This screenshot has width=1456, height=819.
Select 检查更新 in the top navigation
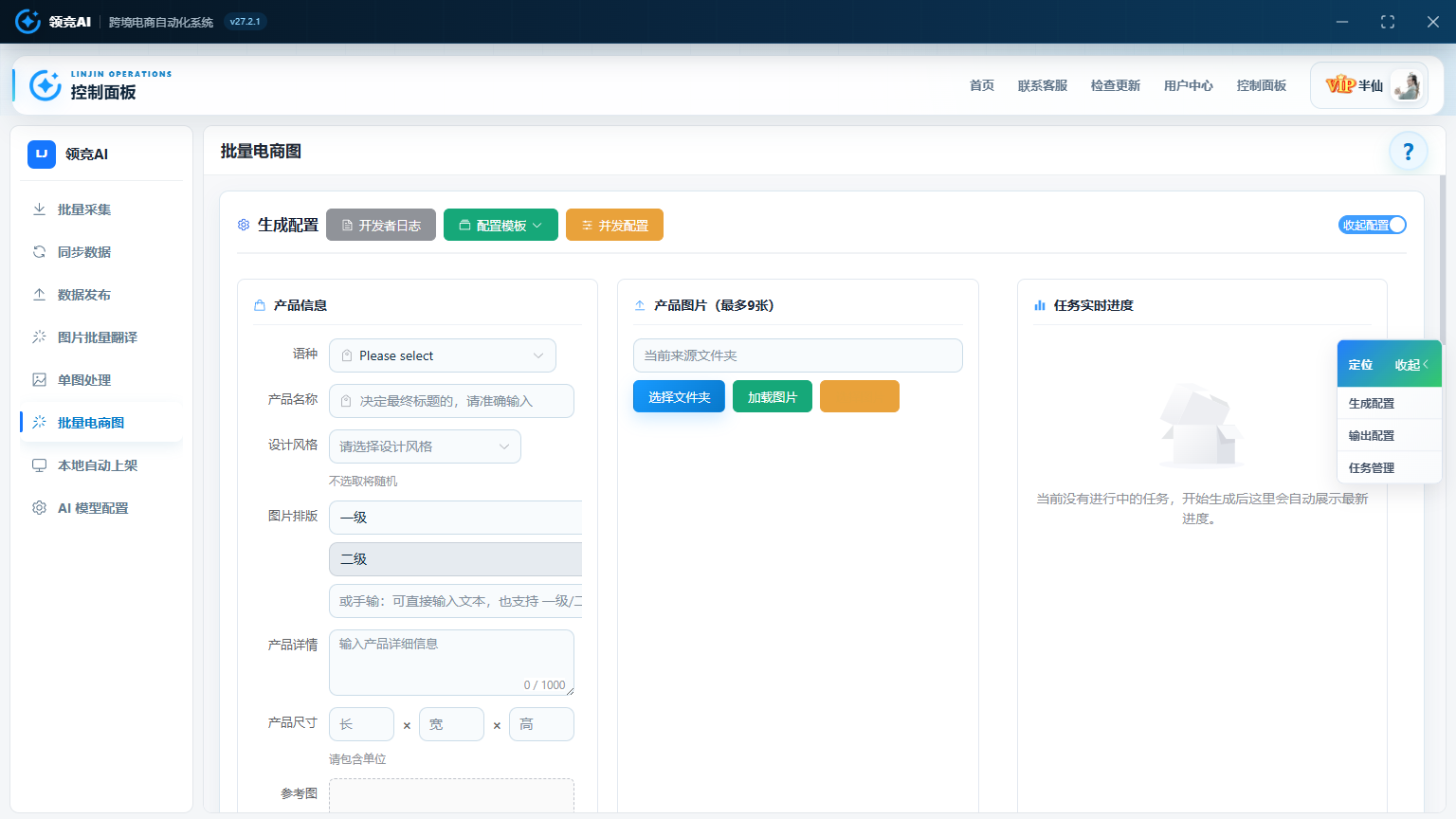tap(1116, 85)
